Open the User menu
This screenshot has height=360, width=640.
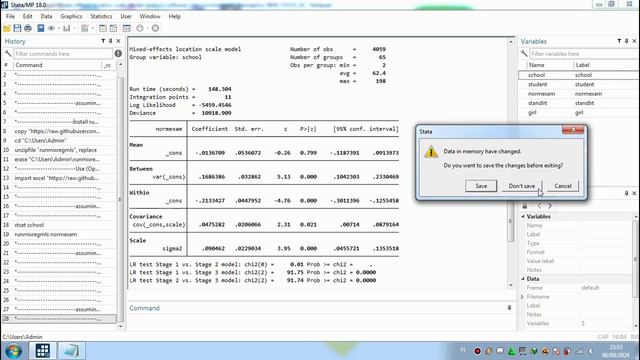[x=126, y=16]
